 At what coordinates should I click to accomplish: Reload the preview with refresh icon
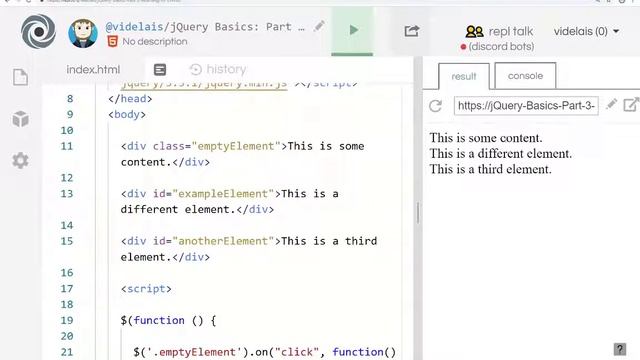pyautogui.click(x=436, y=106)
